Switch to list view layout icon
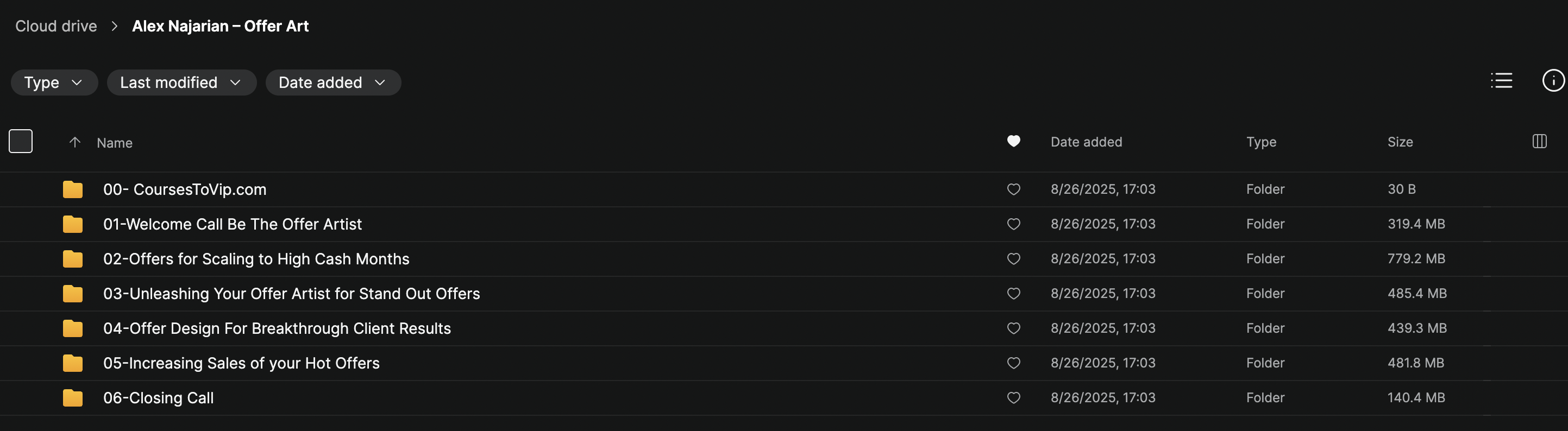 click(x=1501, y=81)
